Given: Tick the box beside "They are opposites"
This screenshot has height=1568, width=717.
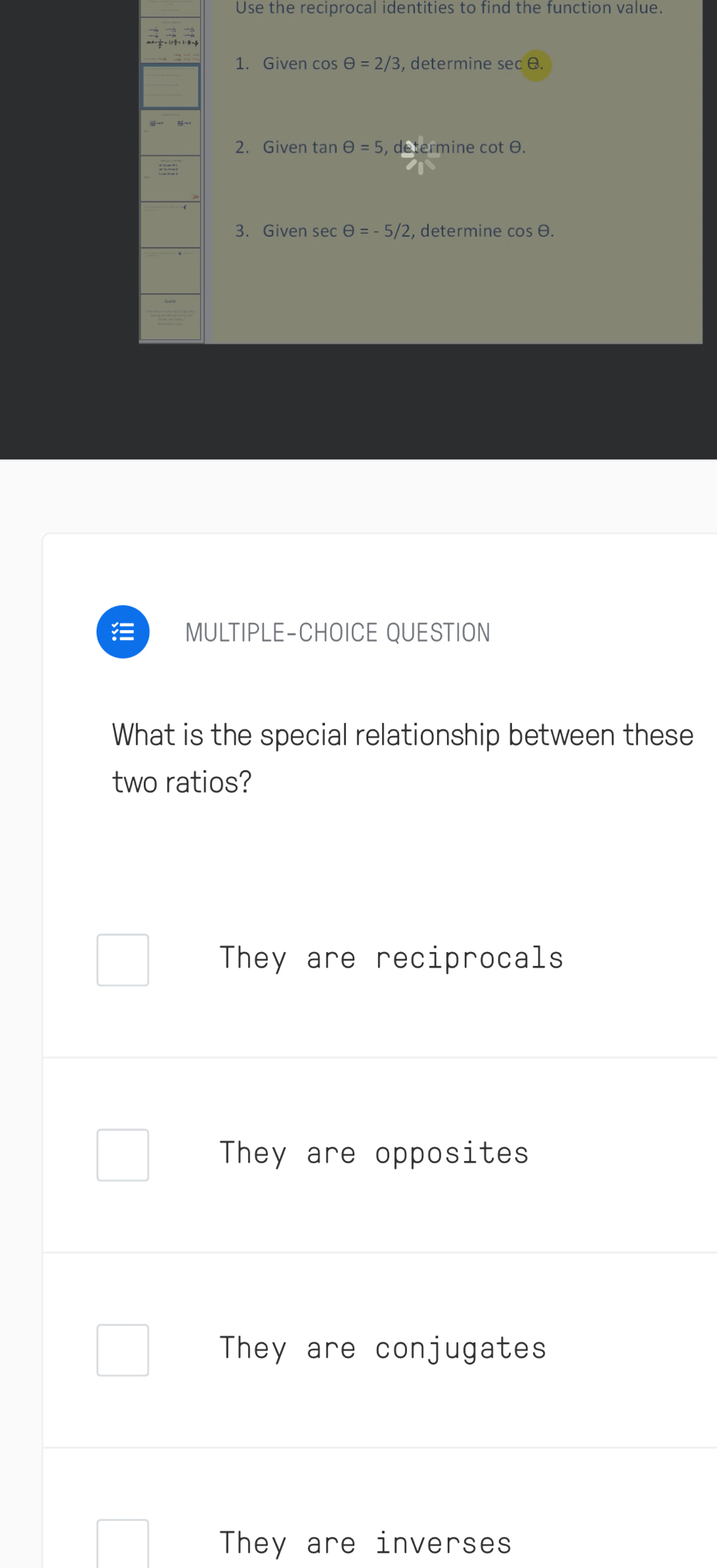Looking at the screenshot, I should [123, 1155].
